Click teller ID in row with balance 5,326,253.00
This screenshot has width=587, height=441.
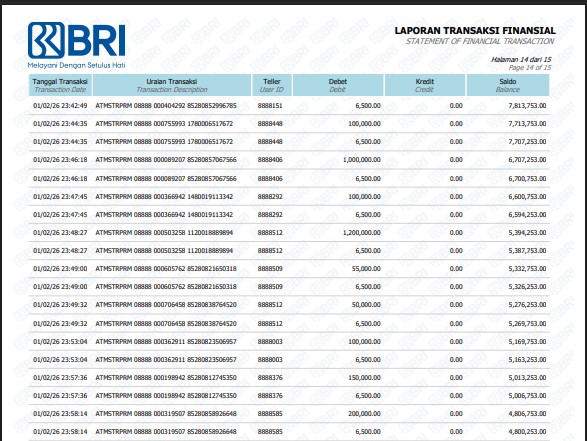pyautogui.click(x=270, y=286)
